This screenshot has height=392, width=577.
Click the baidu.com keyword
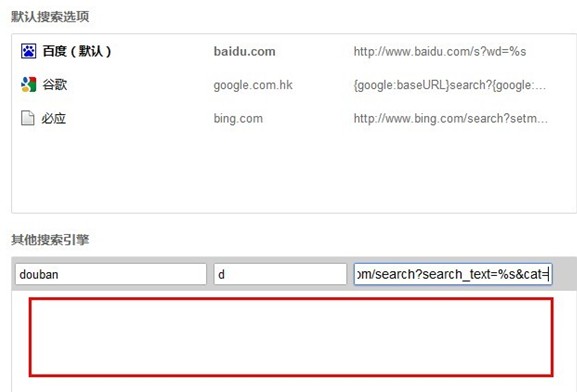(x=244, y=52)
